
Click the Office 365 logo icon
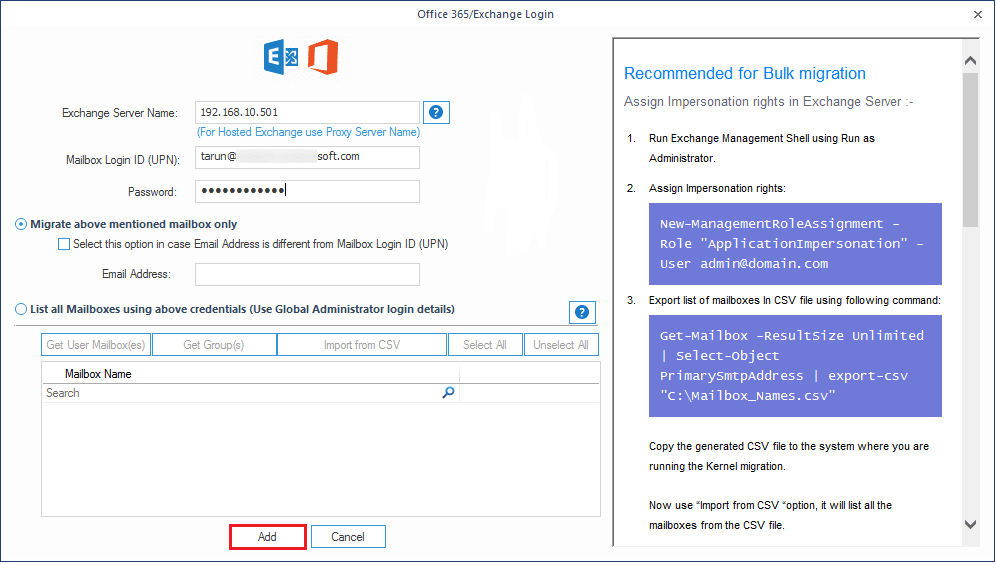point(323,57)
